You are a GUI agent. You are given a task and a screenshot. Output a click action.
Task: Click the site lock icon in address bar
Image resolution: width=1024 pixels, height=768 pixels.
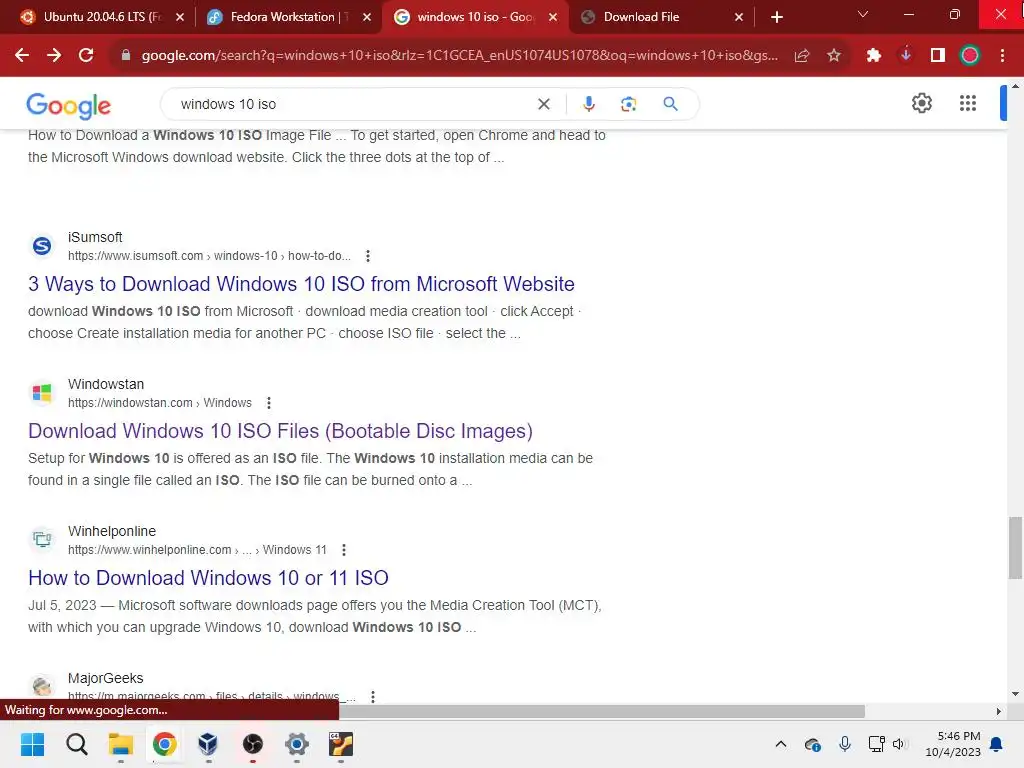[x=126, y=56]
